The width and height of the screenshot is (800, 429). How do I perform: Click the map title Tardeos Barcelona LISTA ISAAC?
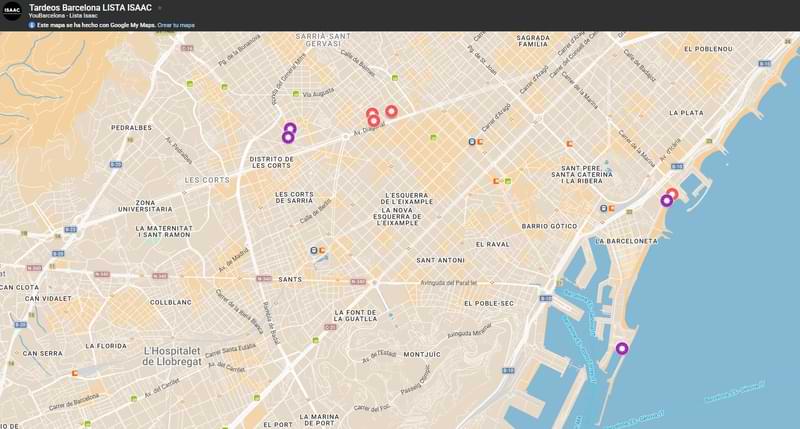click(90, 8)
